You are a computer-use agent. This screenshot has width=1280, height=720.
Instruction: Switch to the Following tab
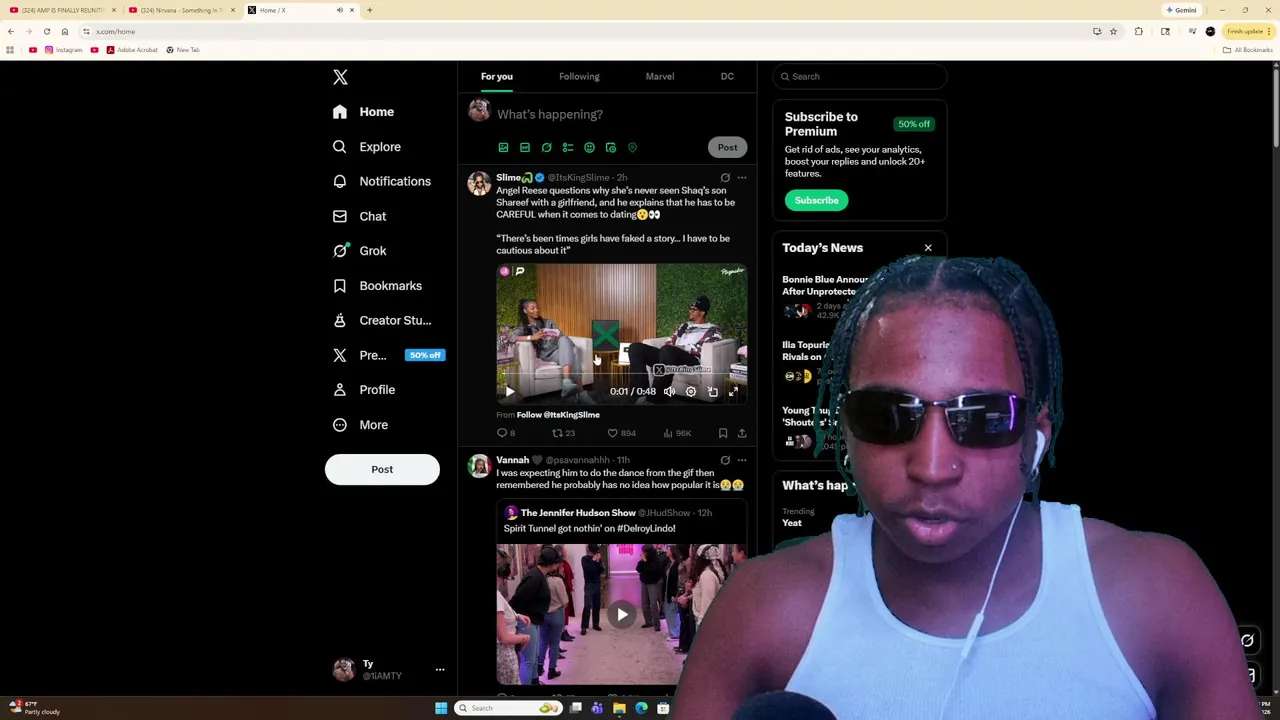[579, 76]
